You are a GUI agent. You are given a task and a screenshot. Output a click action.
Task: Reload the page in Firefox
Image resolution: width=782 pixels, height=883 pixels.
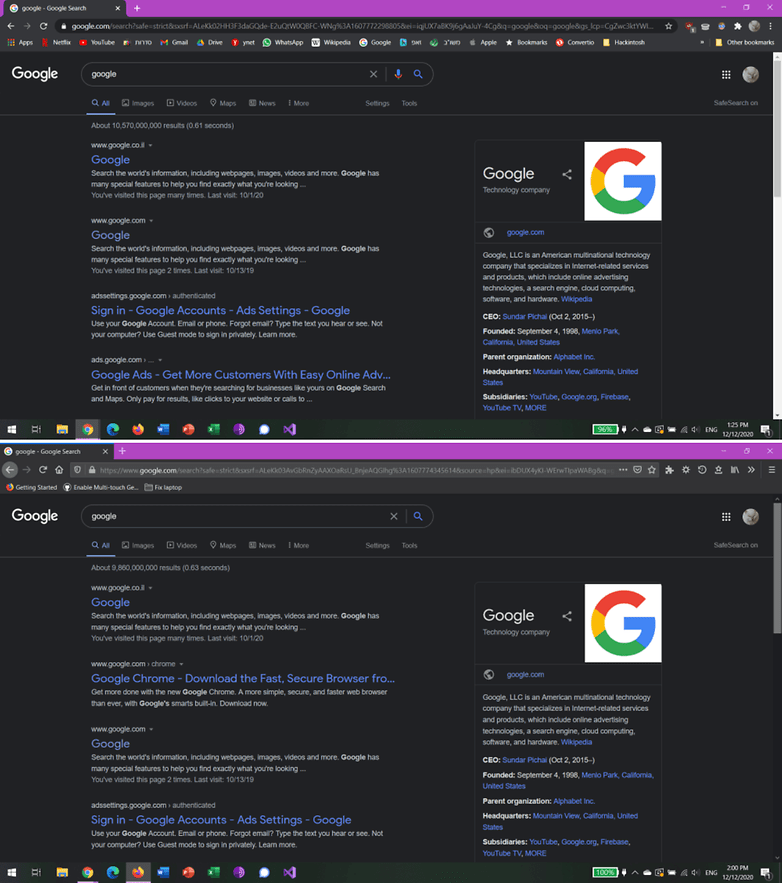click(x=43, y=470)
